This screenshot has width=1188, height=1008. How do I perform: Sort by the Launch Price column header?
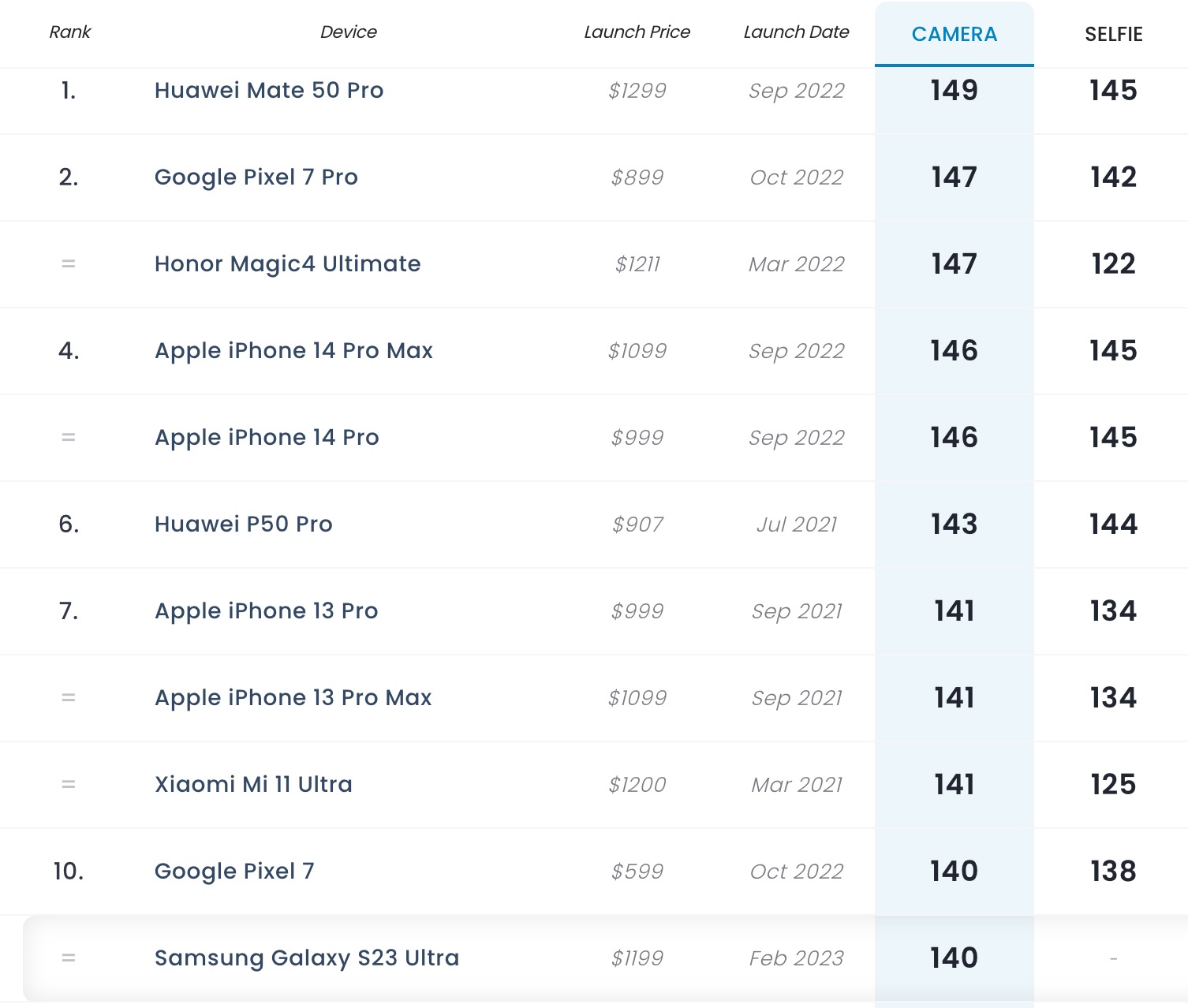pos(637,32)
